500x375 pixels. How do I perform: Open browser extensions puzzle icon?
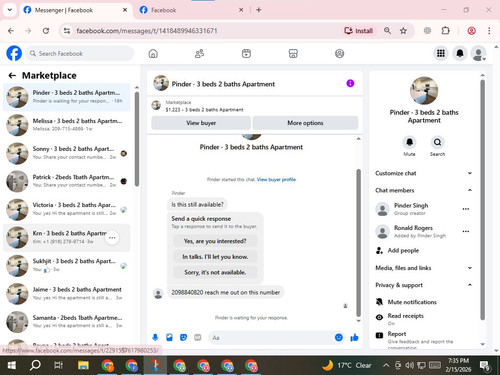(x=445, y=31)
